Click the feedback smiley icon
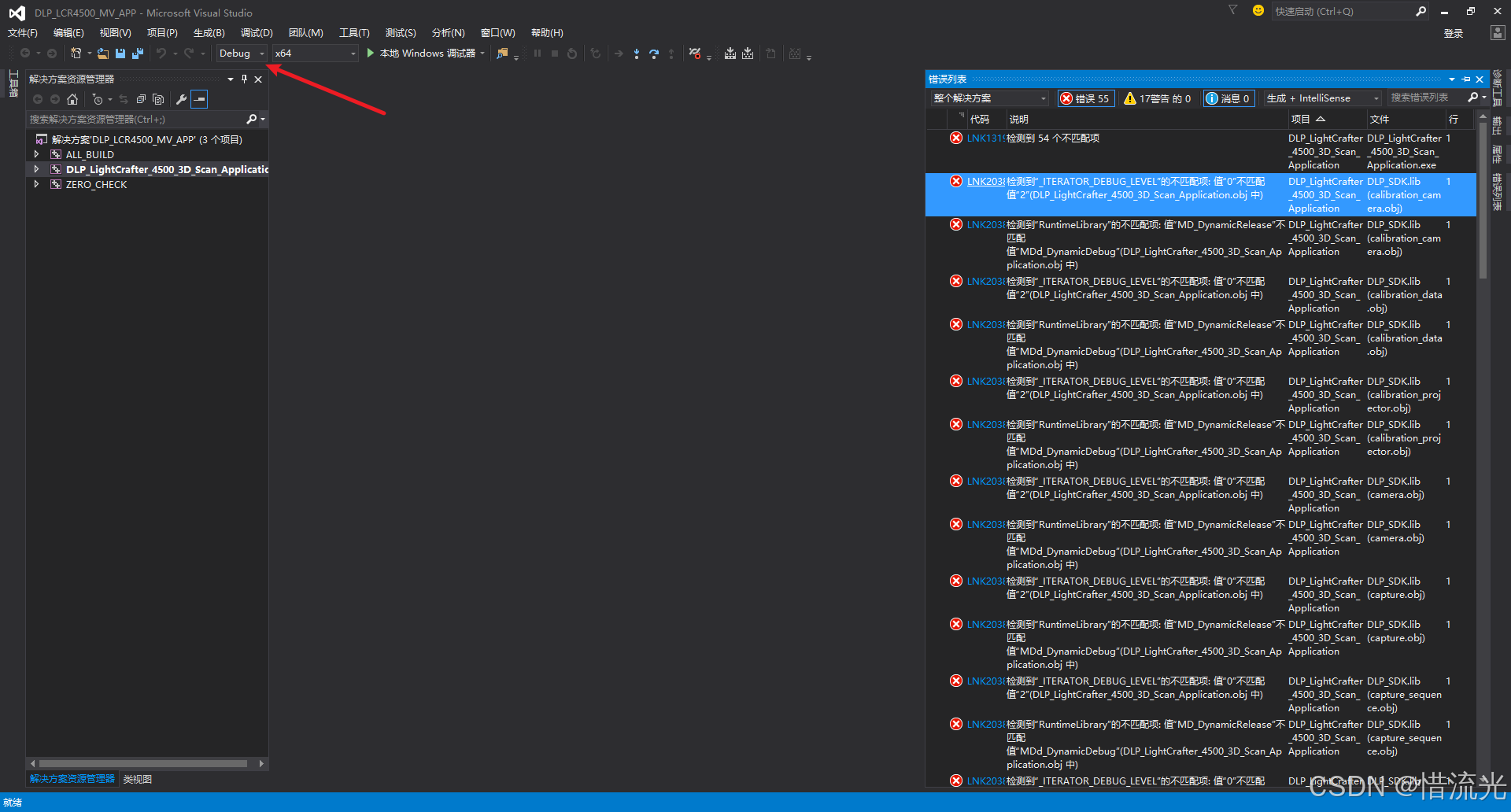Screen dimensions: 1511x812 pos(1258,10)
